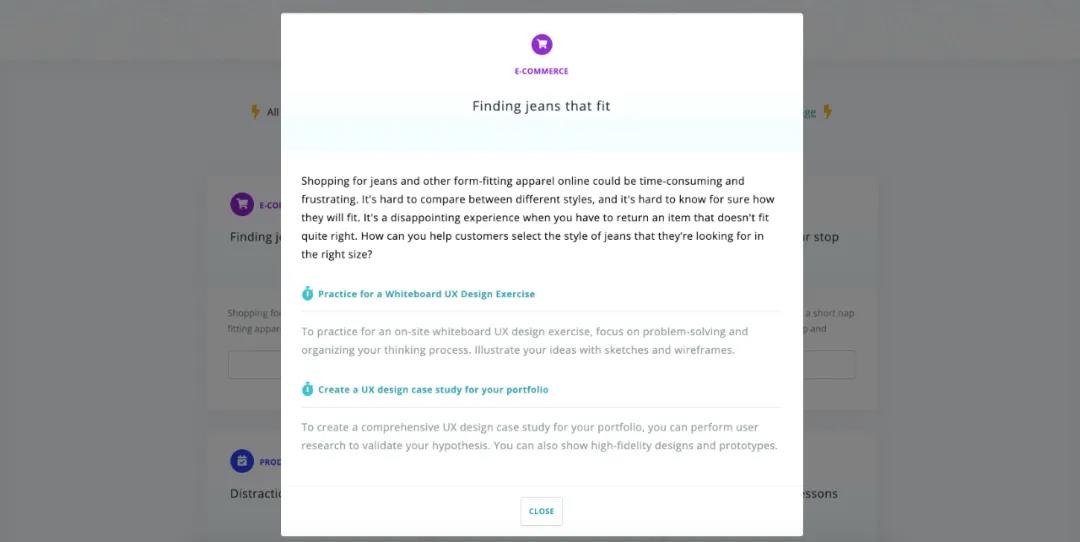Click the dimmed purple cart icon in background card
Image resolution: width=1080 pixels, height=542 pixels.
(242, 205)
